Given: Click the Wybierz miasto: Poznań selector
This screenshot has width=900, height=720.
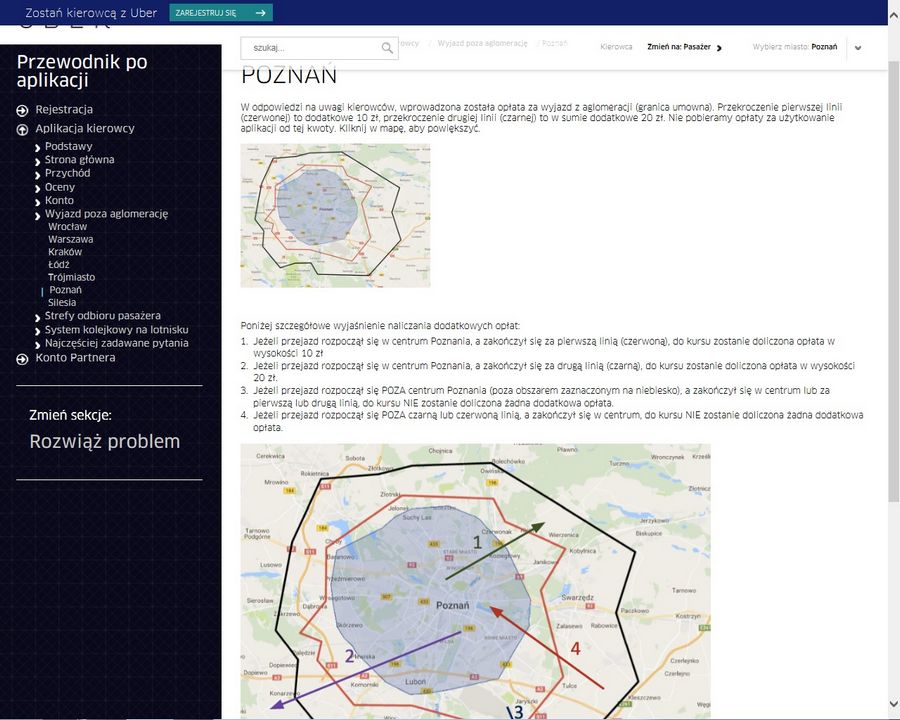Looking at the screenshot, I should (795, 47).
